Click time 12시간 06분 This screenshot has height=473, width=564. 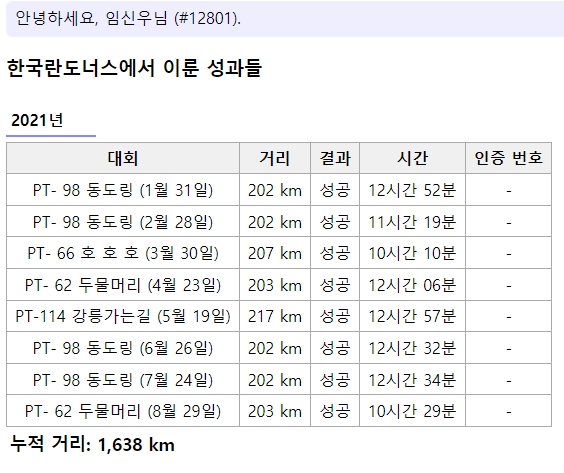coord(412,285)
